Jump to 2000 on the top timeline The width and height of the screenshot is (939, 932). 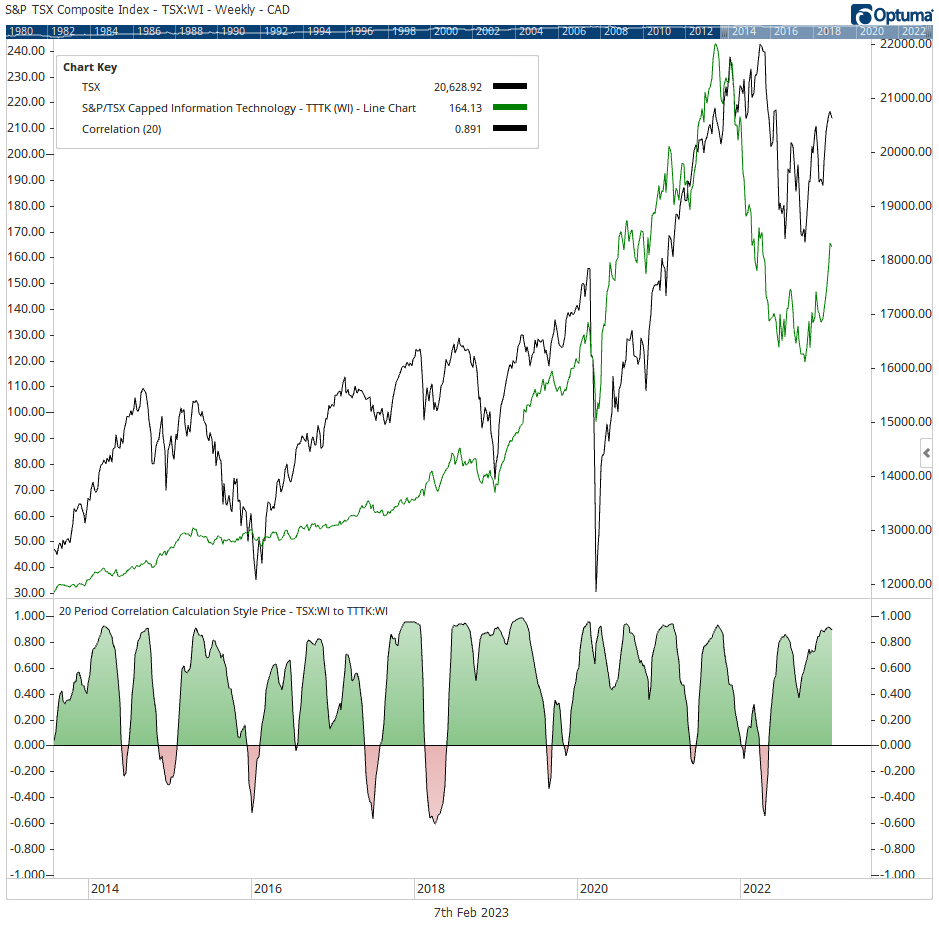(446, 31)
